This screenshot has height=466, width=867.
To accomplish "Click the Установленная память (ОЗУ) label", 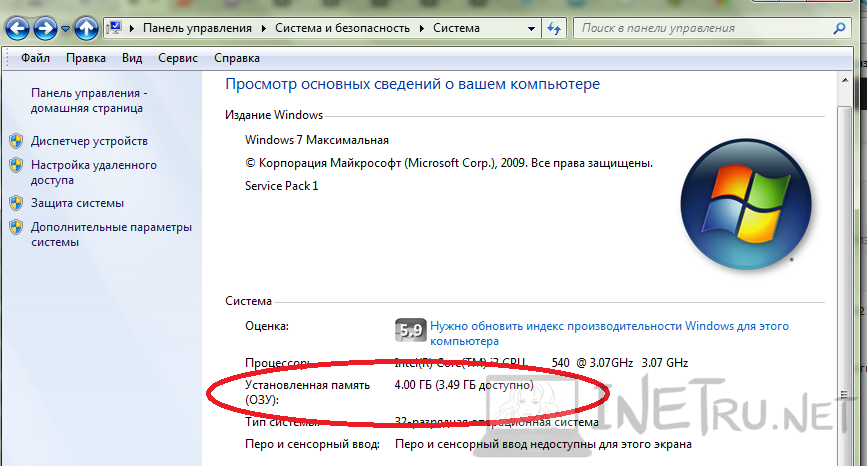I will [x=307, y=392].
